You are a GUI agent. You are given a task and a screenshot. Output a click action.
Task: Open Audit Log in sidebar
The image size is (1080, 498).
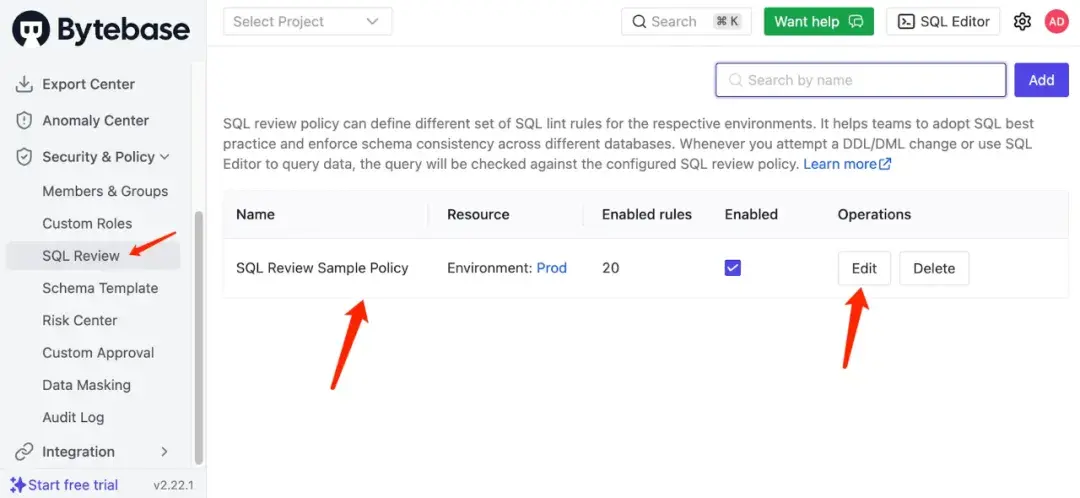click(73, 417)
